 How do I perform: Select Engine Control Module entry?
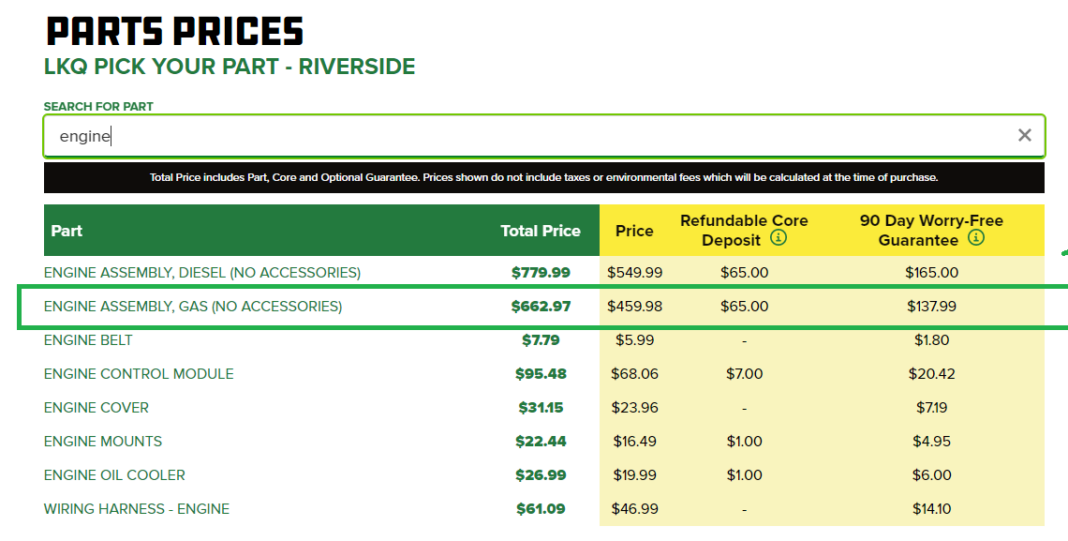point(139,374)
